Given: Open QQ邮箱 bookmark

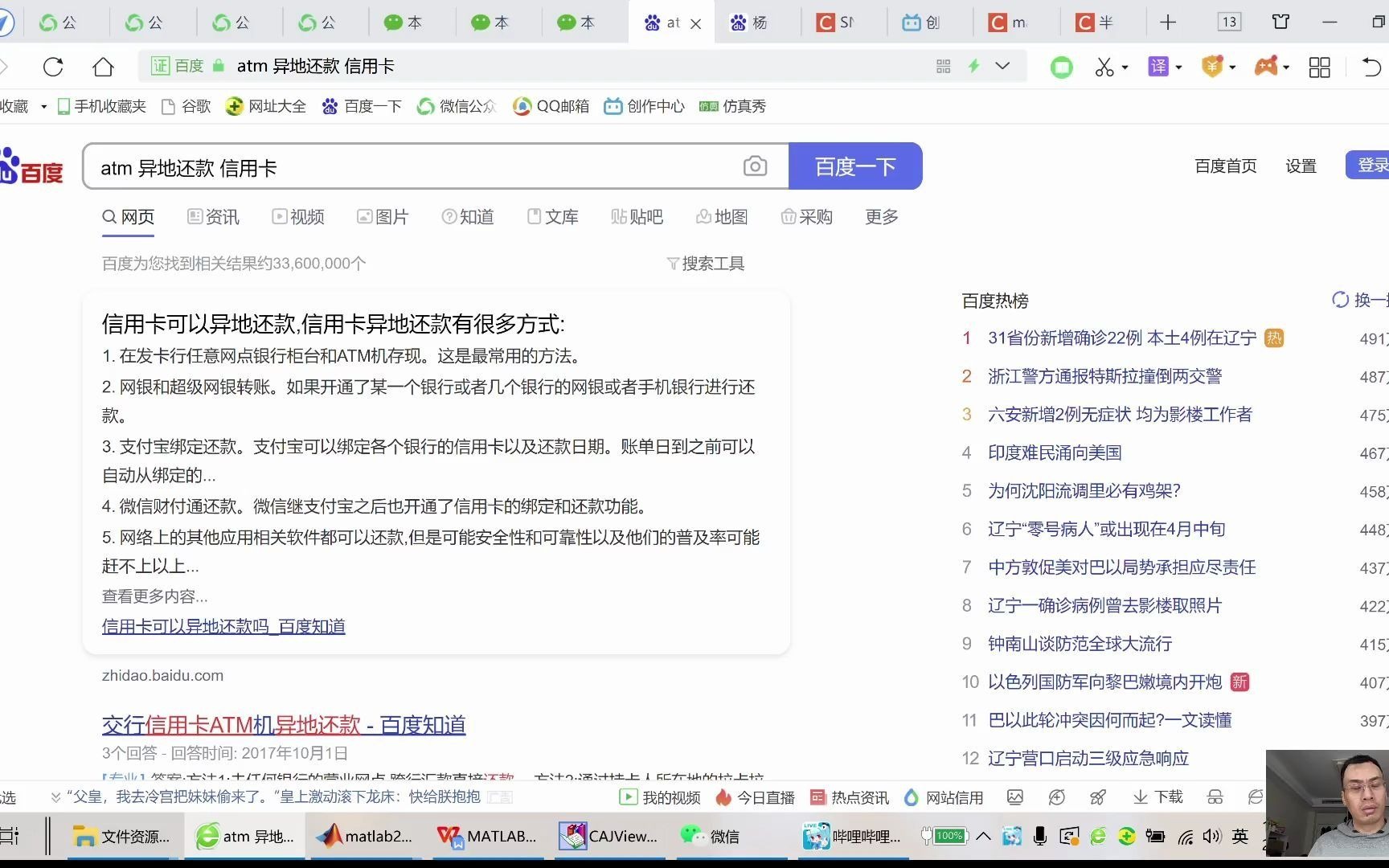Looking at the screenshot, I should click(x=551, y=106).
